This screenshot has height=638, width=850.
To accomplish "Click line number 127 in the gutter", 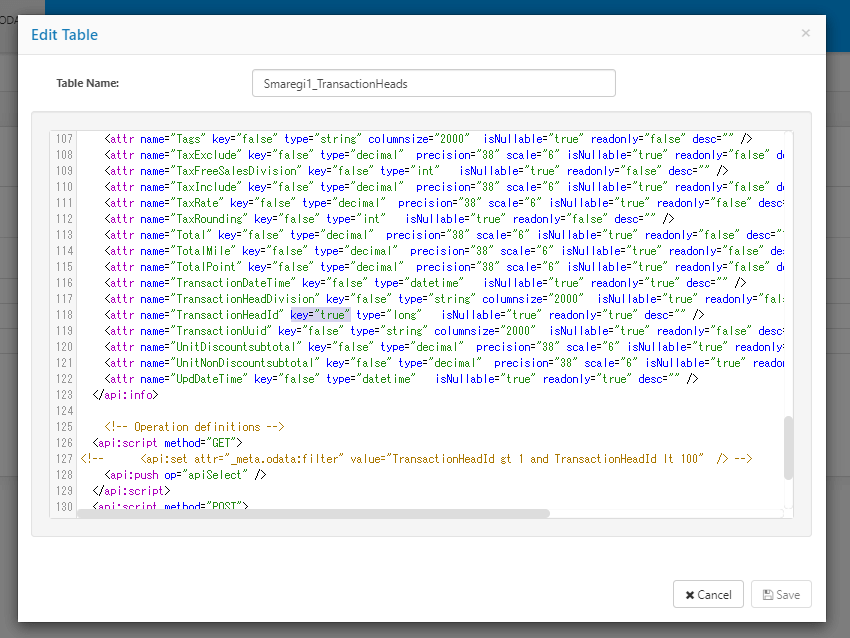I will click(65, 459).
